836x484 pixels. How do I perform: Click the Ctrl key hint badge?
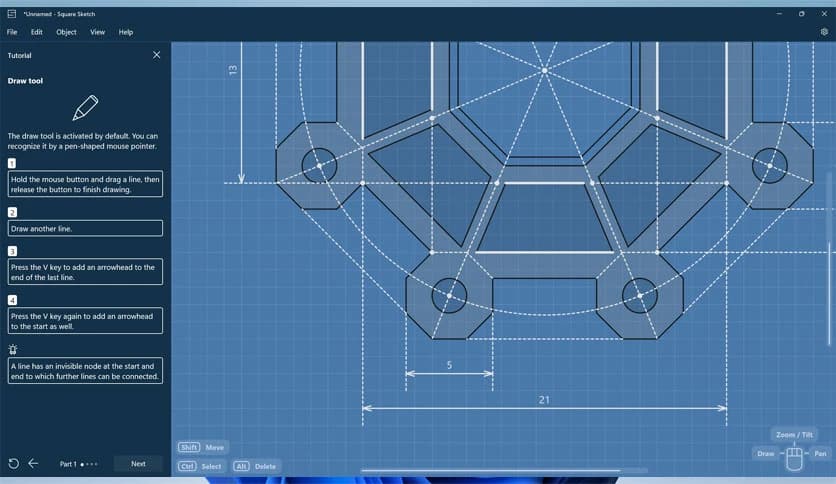(x=187, y=466)
